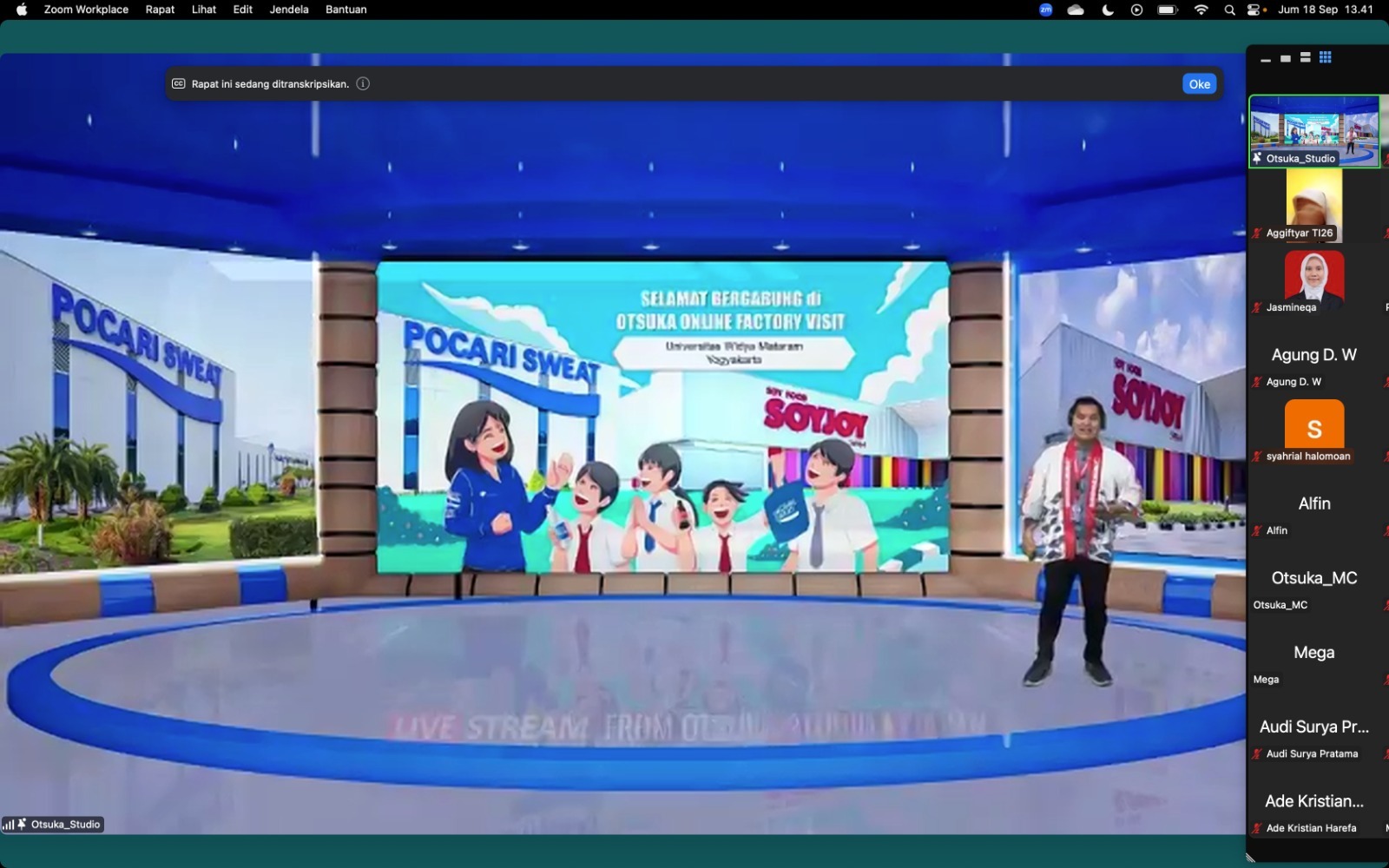The image size is (1389, 868).
Task: Select Jasmineqa participant tile
Action: click(1314, 280)
